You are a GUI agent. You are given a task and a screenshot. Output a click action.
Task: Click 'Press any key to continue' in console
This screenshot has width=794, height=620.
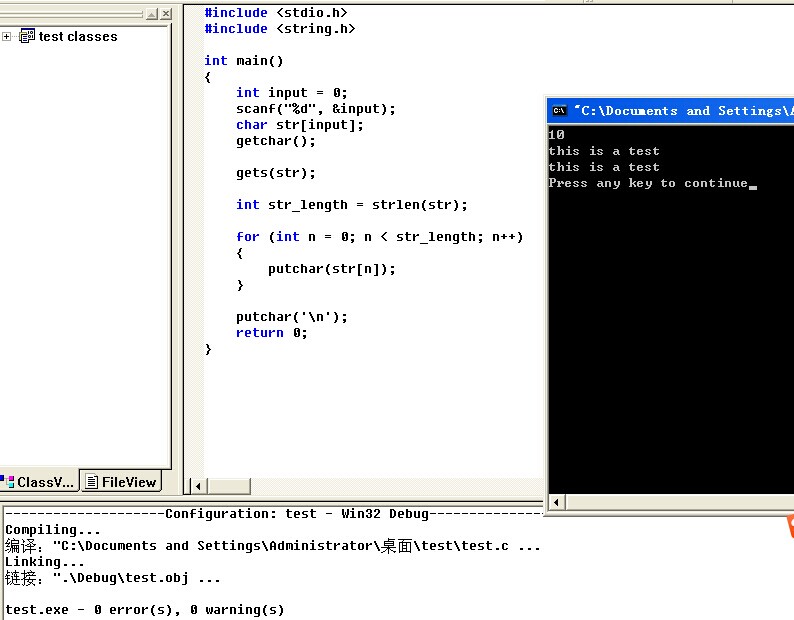pyautogui.click(x=648, y=183)
